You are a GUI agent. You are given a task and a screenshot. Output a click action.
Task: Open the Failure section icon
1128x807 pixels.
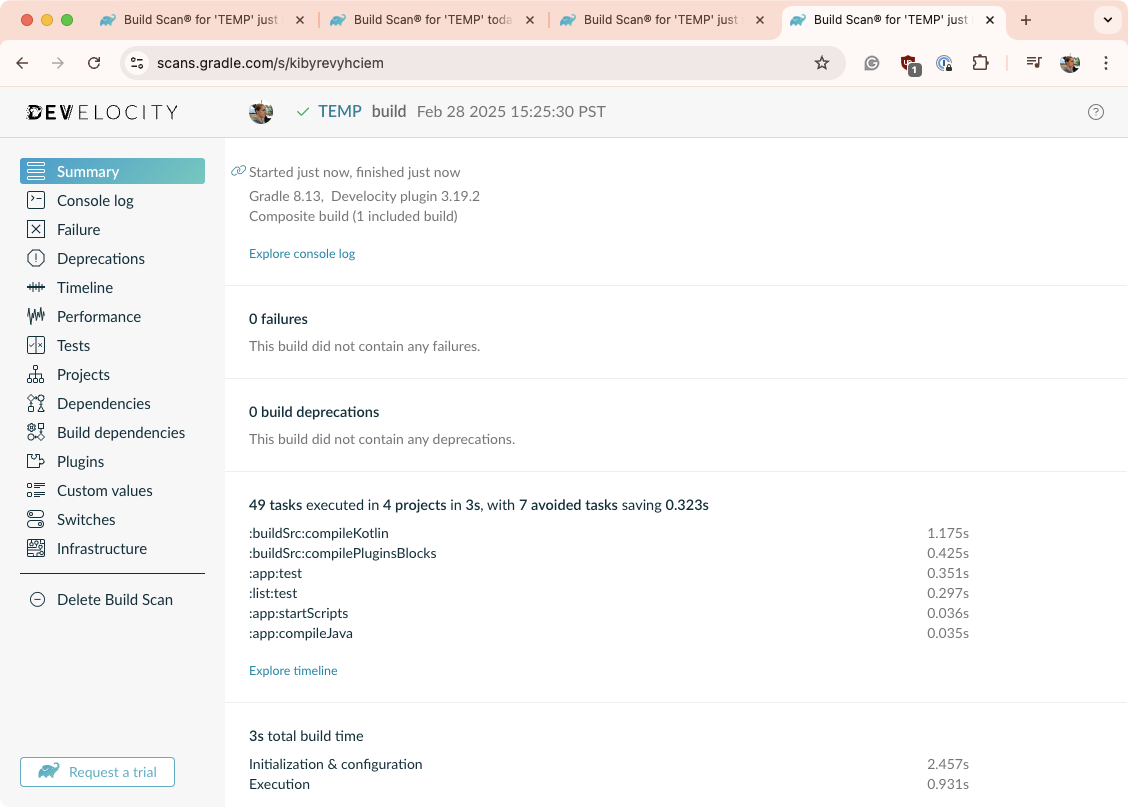click(x=36, y=229)
